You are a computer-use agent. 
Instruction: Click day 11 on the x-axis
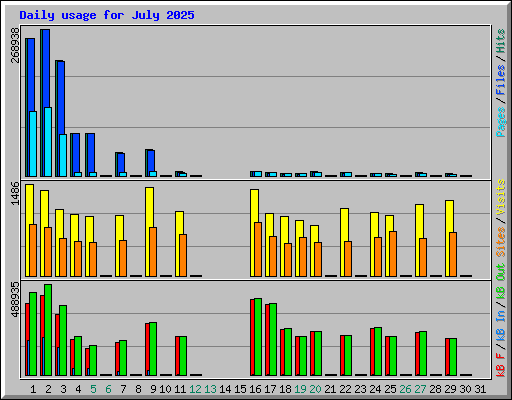(180, 389)
